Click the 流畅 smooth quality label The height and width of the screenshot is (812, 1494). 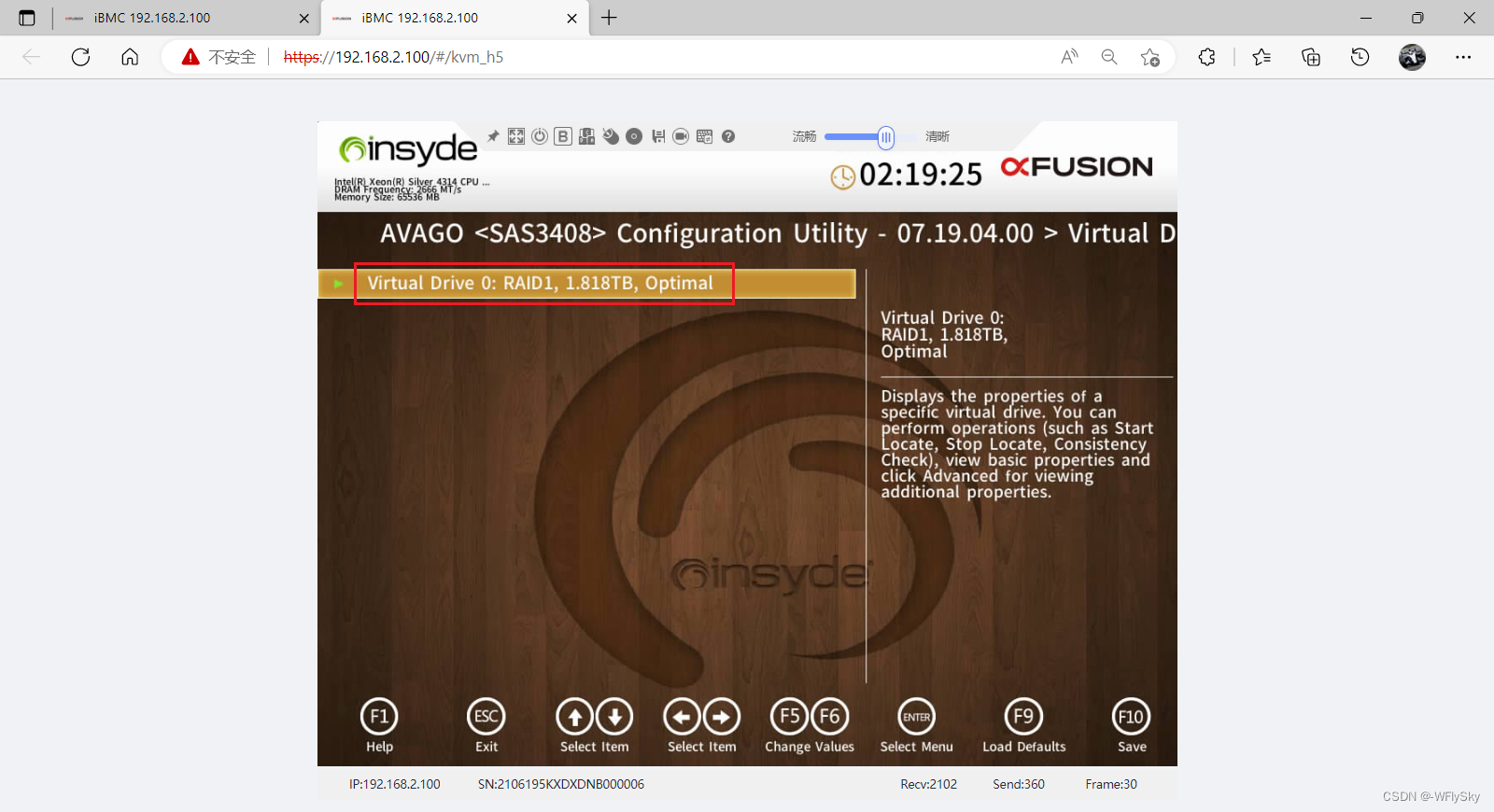click(805, 136)
